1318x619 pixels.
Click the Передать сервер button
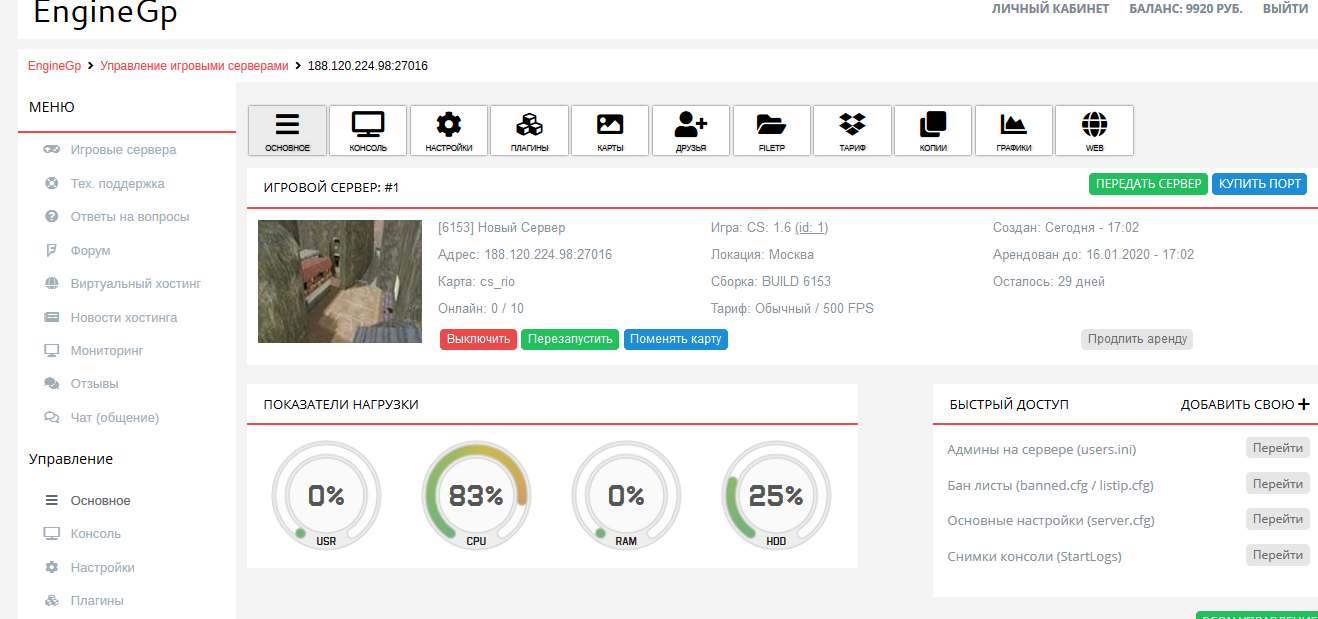(x=1148, y=184)
